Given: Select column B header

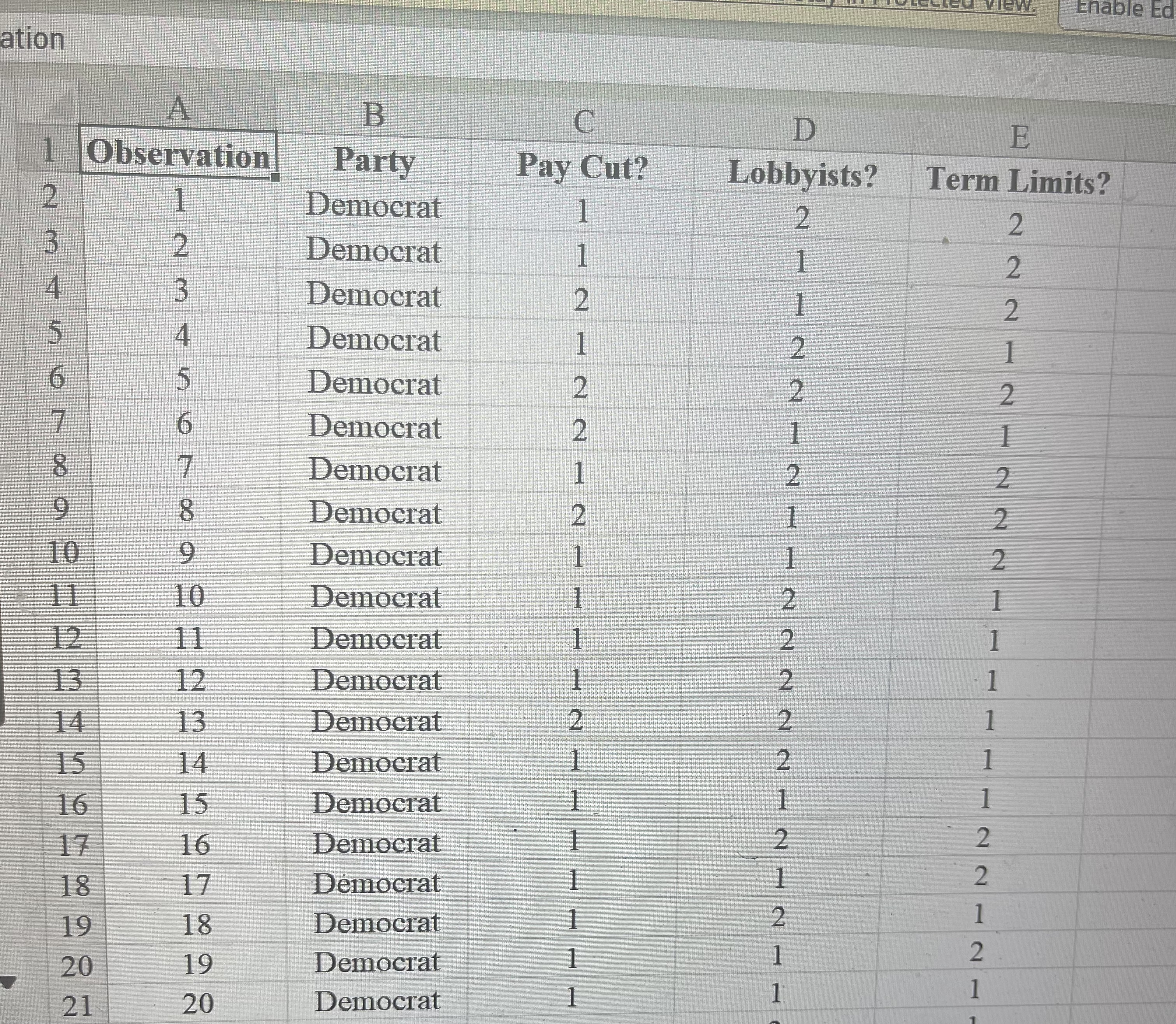Looking at the screenshot, I should point(373,114).
